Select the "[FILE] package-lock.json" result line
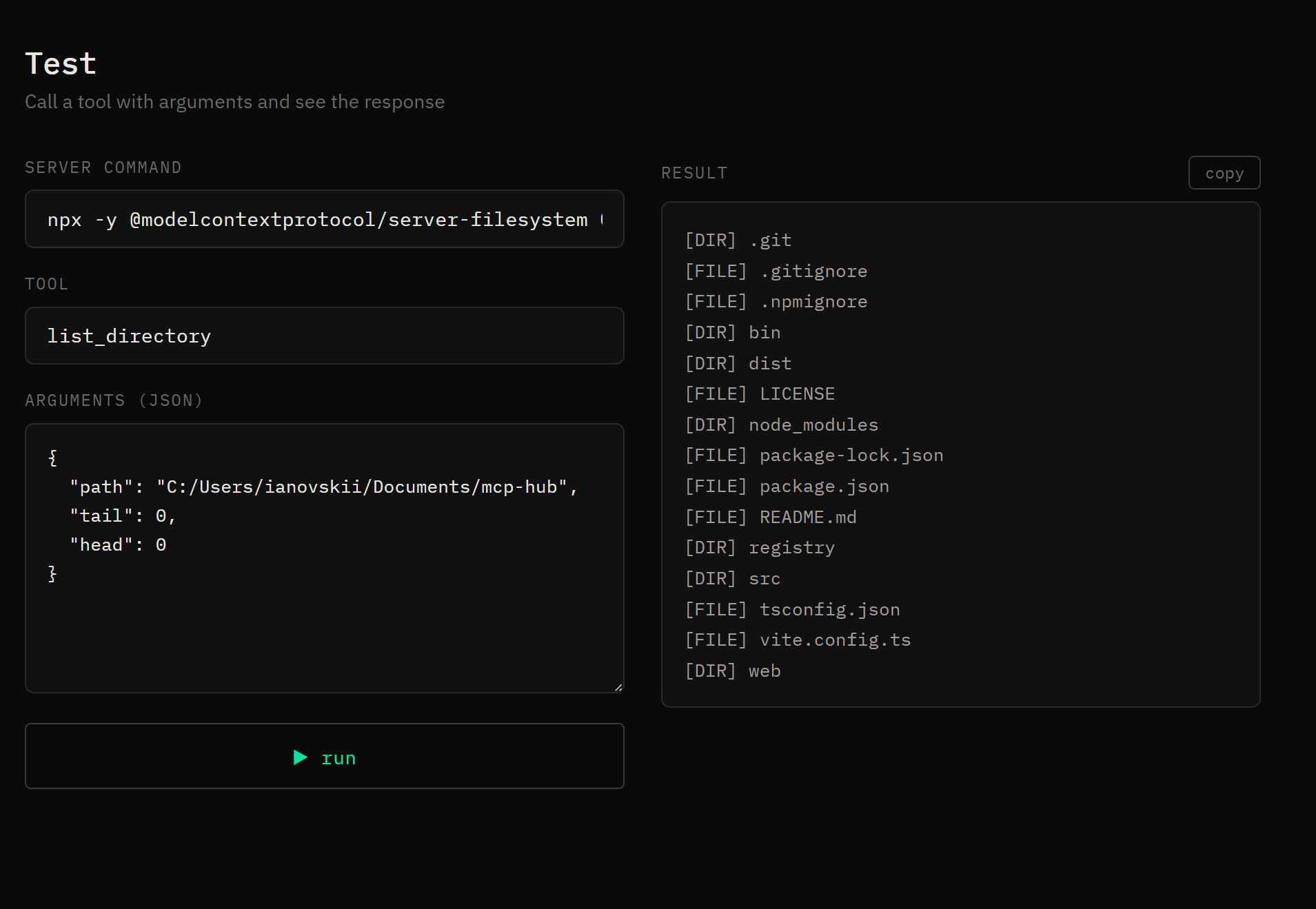 pyautogui.click(x=813, y=456)
